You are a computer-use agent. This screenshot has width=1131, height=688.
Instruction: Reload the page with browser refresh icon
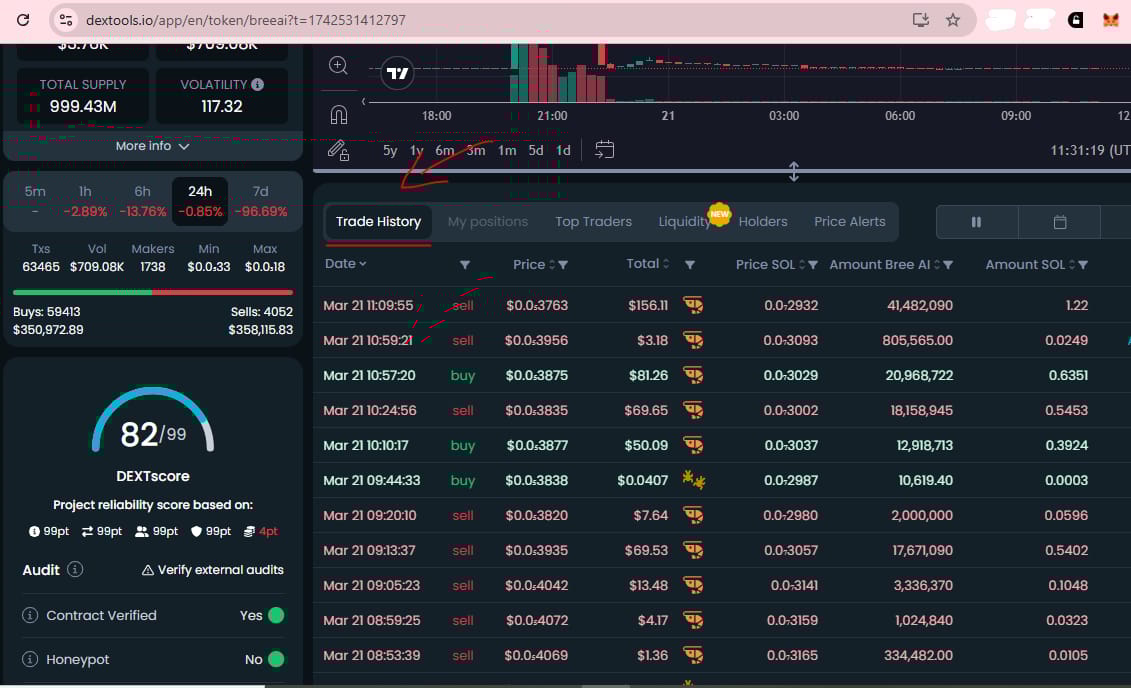pos(23,19)
